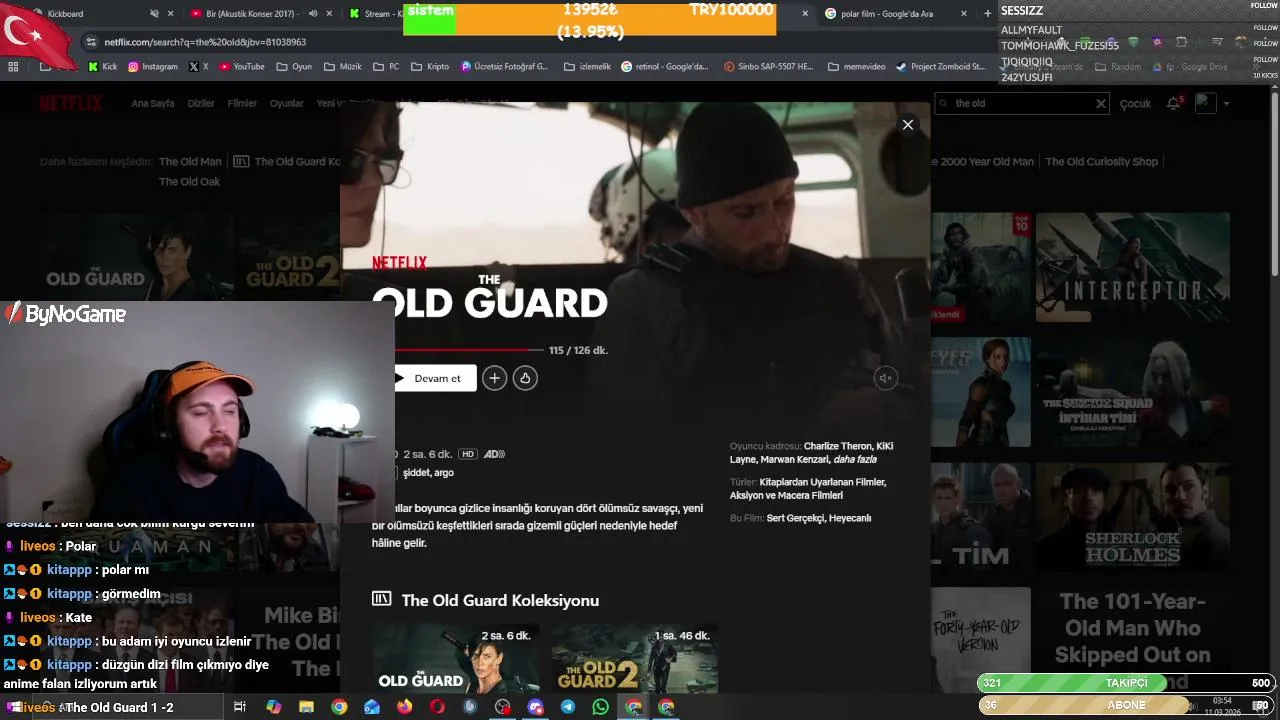
Task: Open The Old Guard collection thumbnail
Action: tap(456, 658)
